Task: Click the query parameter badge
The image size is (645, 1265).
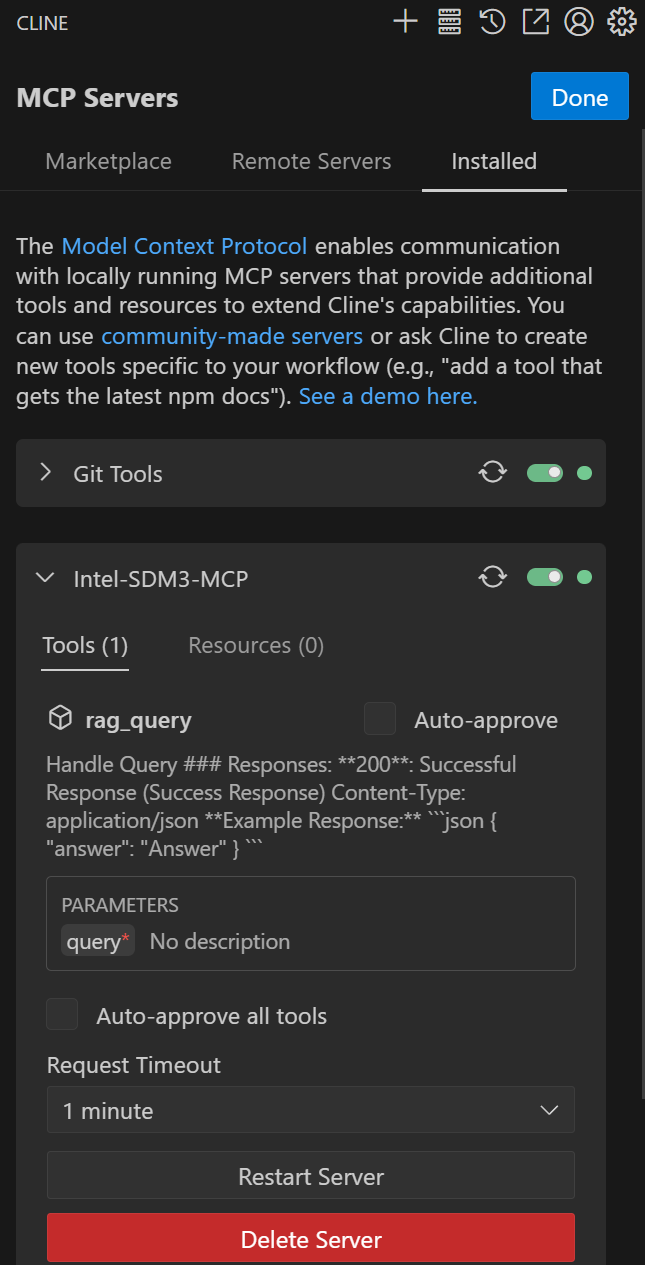Action: point(98,941)
